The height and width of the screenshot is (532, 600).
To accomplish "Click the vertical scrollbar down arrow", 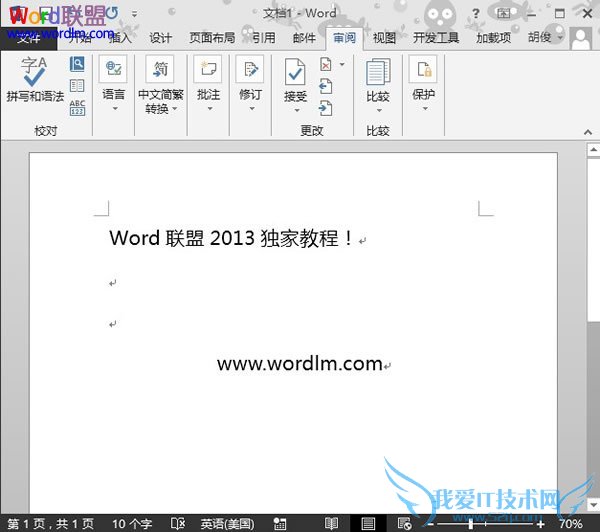I will [x=593, y=504].
